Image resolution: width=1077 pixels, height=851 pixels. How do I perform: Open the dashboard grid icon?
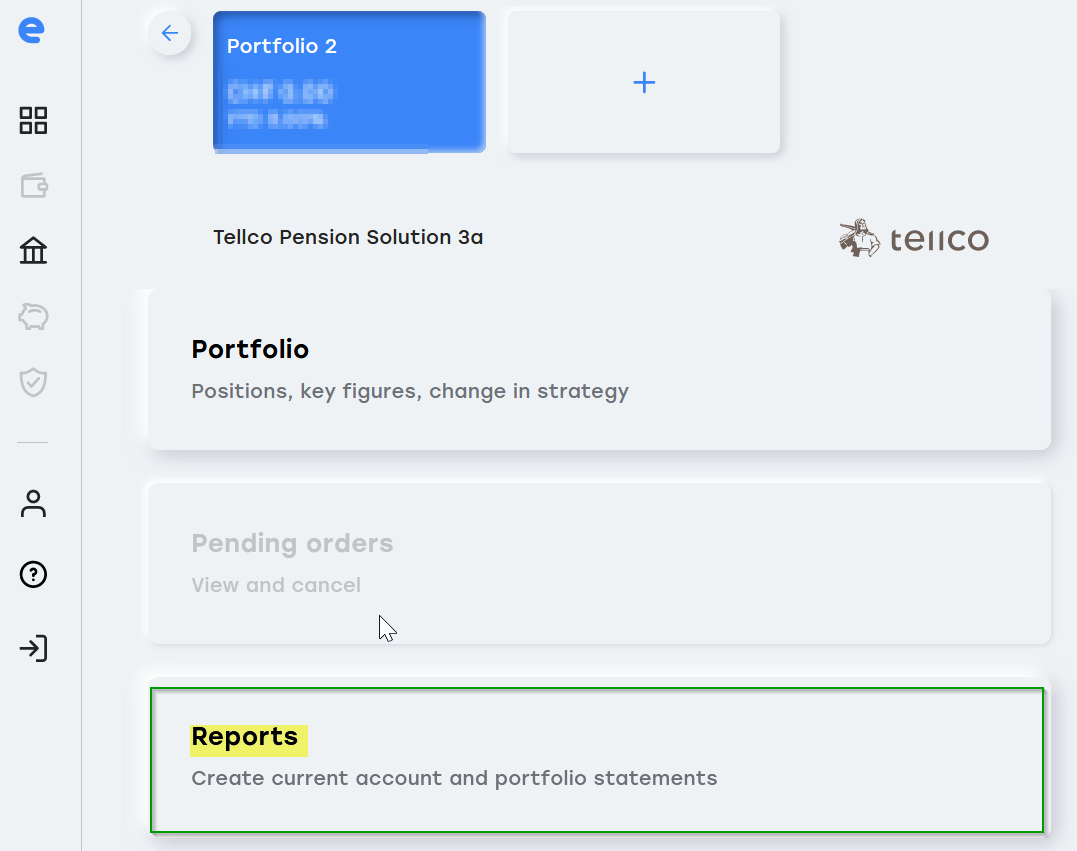point(33,120)
